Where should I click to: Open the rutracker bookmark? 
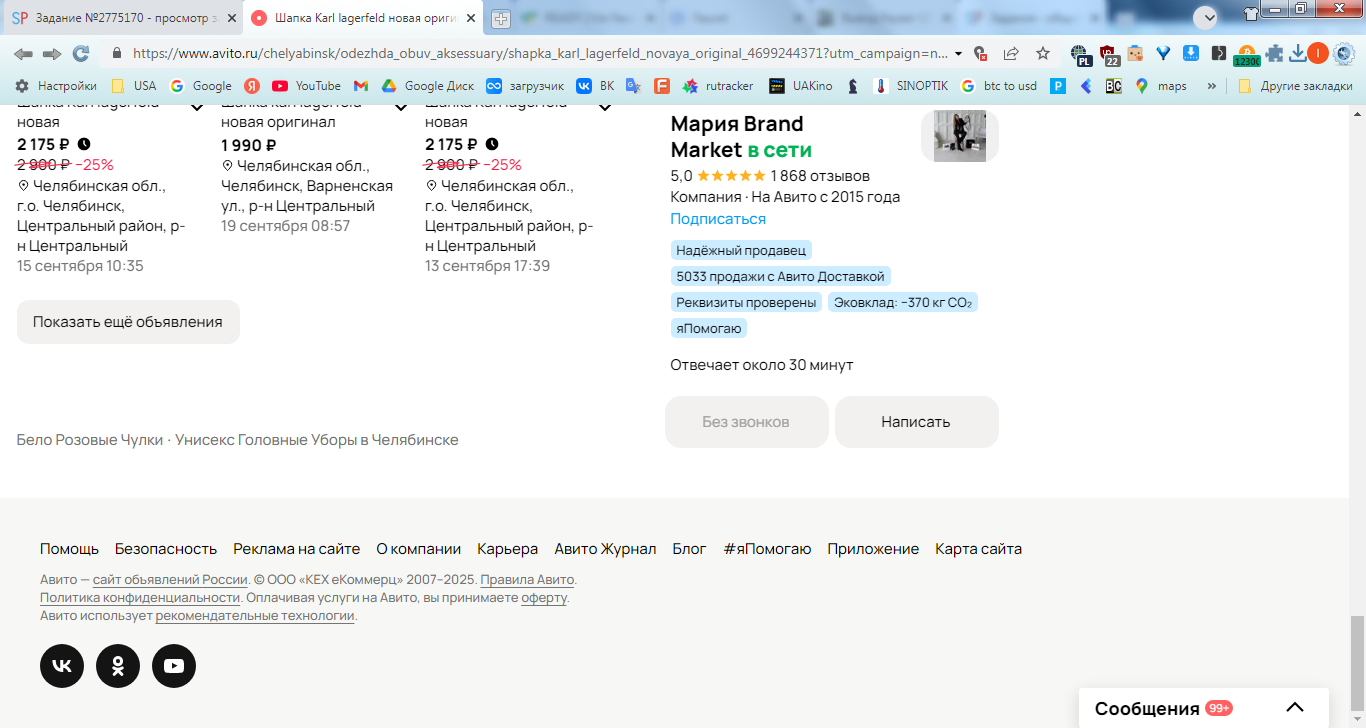[717, 86]
